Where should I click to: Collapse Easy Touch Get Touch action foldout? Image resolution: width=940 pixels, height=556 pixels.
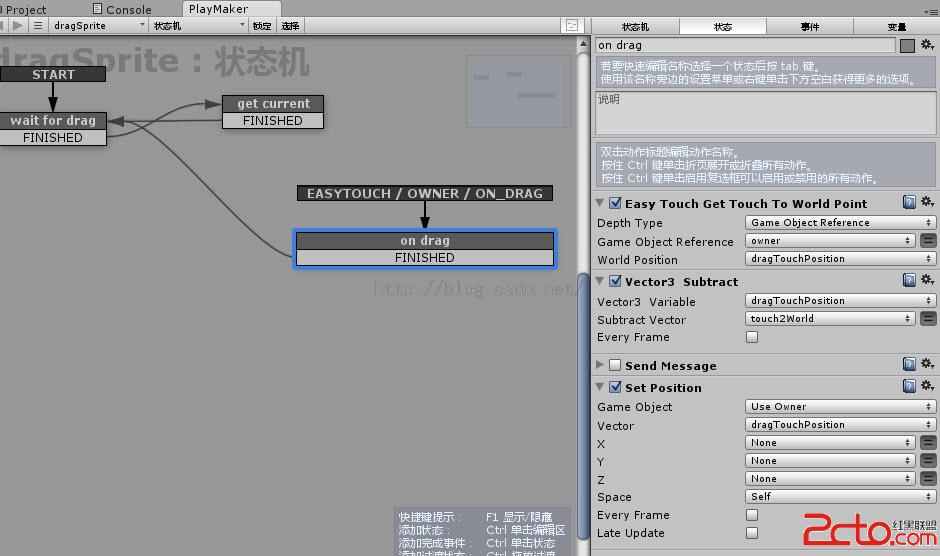point(599,203)
